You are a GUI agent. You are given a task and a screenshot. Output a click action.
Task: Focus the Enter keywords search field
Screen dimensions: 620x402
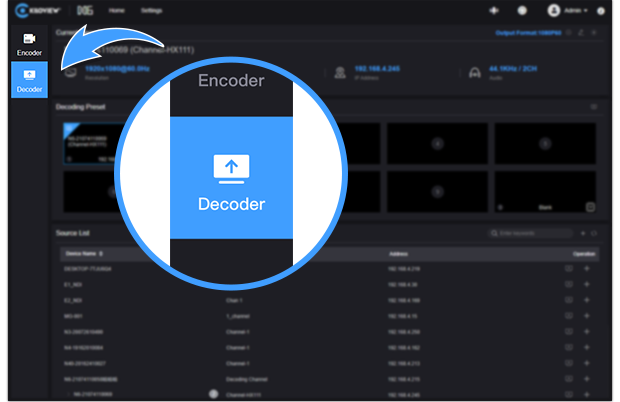coord(530,233)
